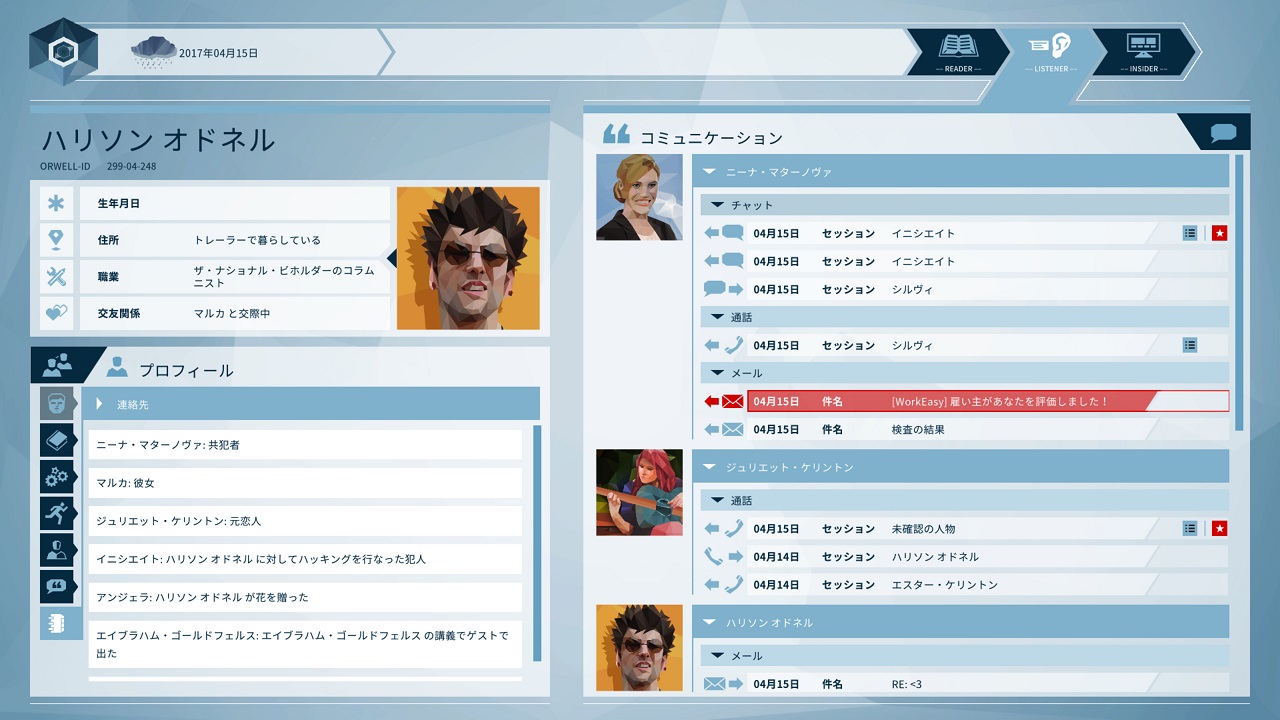Image resolution: width=1280 pixels, height=720 pixels.
Task: Click the running person sidebar icon
Action: click(57, 514)
